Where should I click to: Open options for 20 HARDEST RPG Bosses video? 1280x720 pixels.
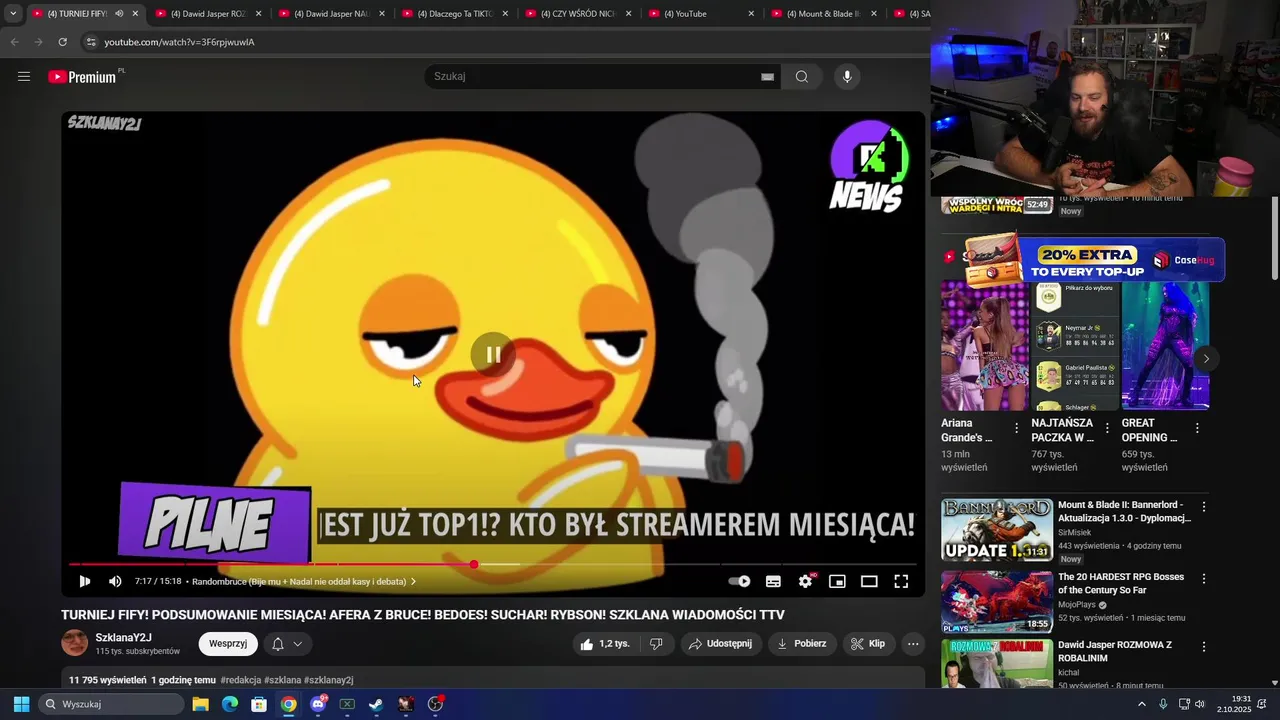(x=1204, y=579)
